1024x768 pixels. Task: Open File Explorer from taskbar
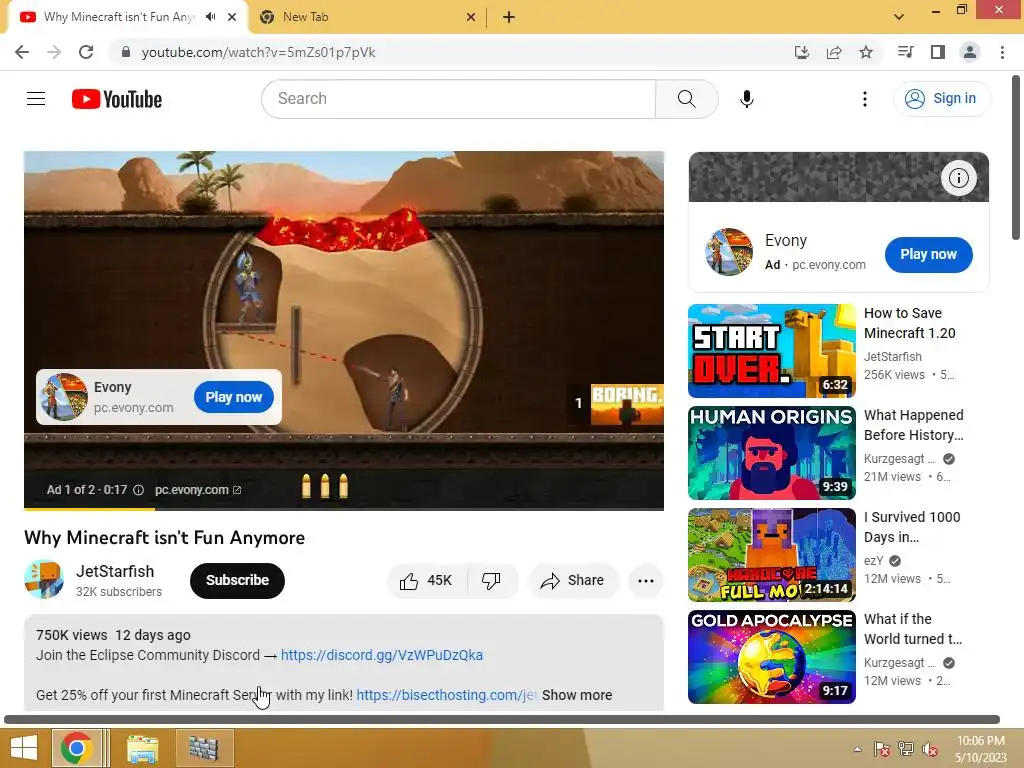tap(142, 748)
